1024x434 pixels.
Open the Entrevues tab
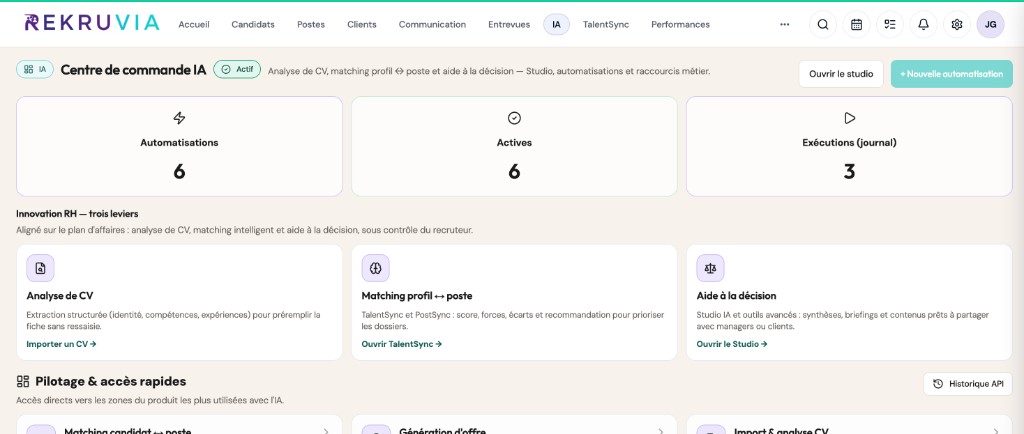[x=509, y=25]
